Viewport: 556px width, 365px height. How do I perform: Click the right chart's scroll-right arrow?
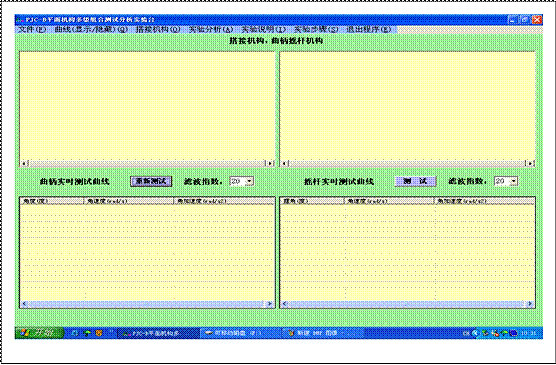click(530, 164)
